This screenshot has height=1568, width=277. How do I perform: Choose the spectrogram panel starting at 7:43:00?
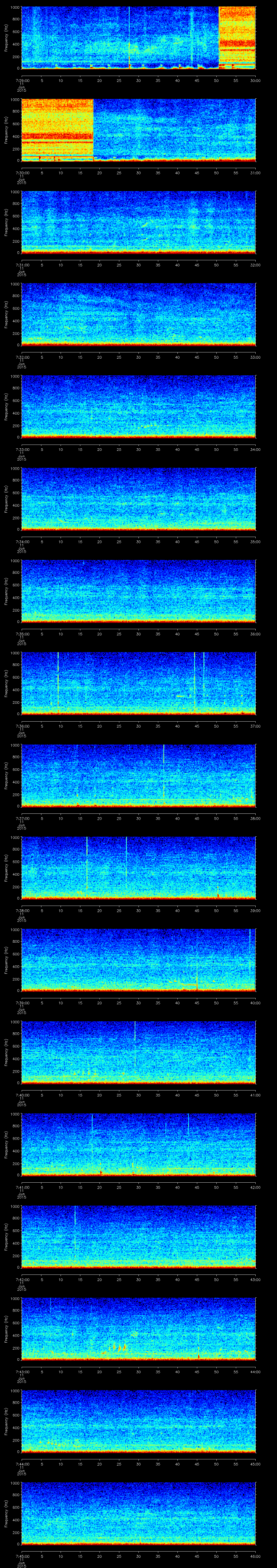tap(138, 1329)
